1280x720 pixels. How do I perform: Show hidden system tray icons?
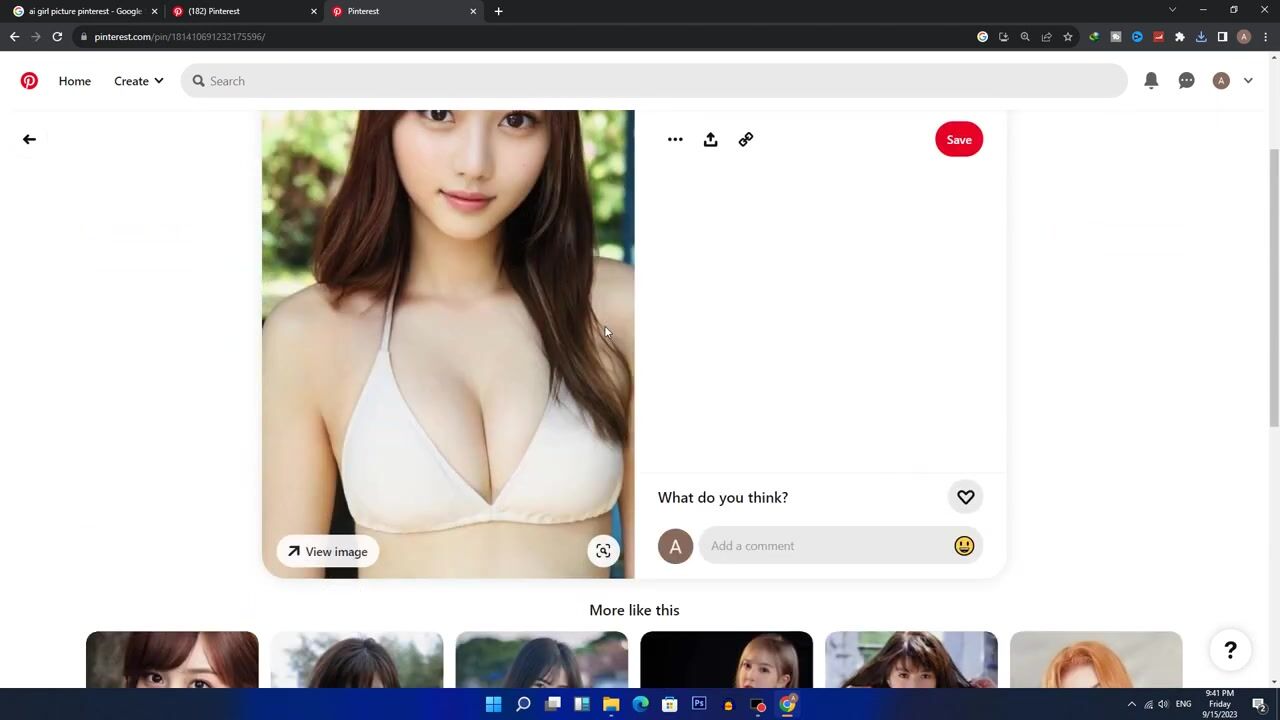[1131, 704]
